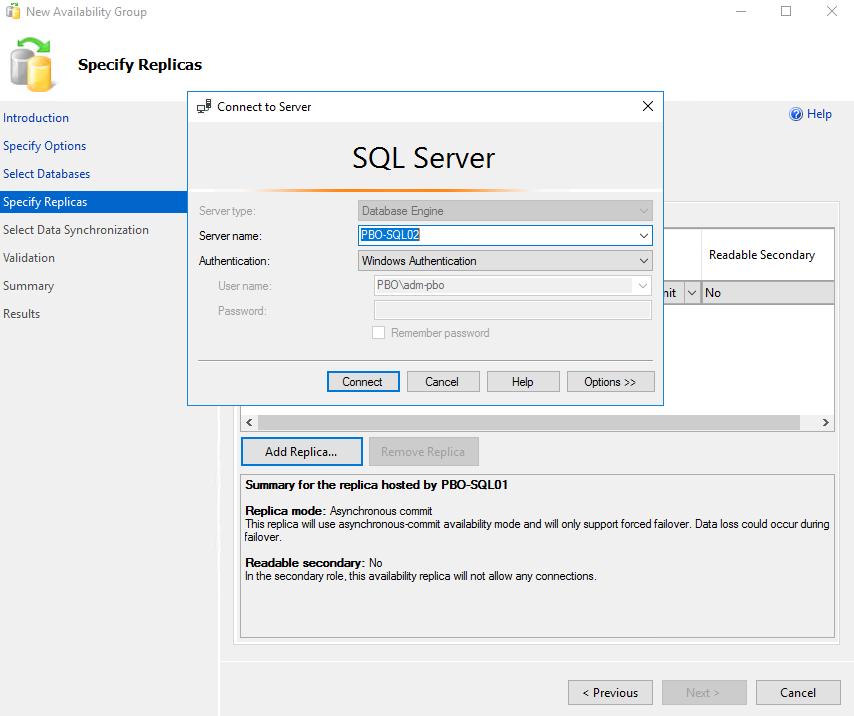Click the Specify Replicas page heading
This screenshot has width=854, height=716.
click(140, 64)
